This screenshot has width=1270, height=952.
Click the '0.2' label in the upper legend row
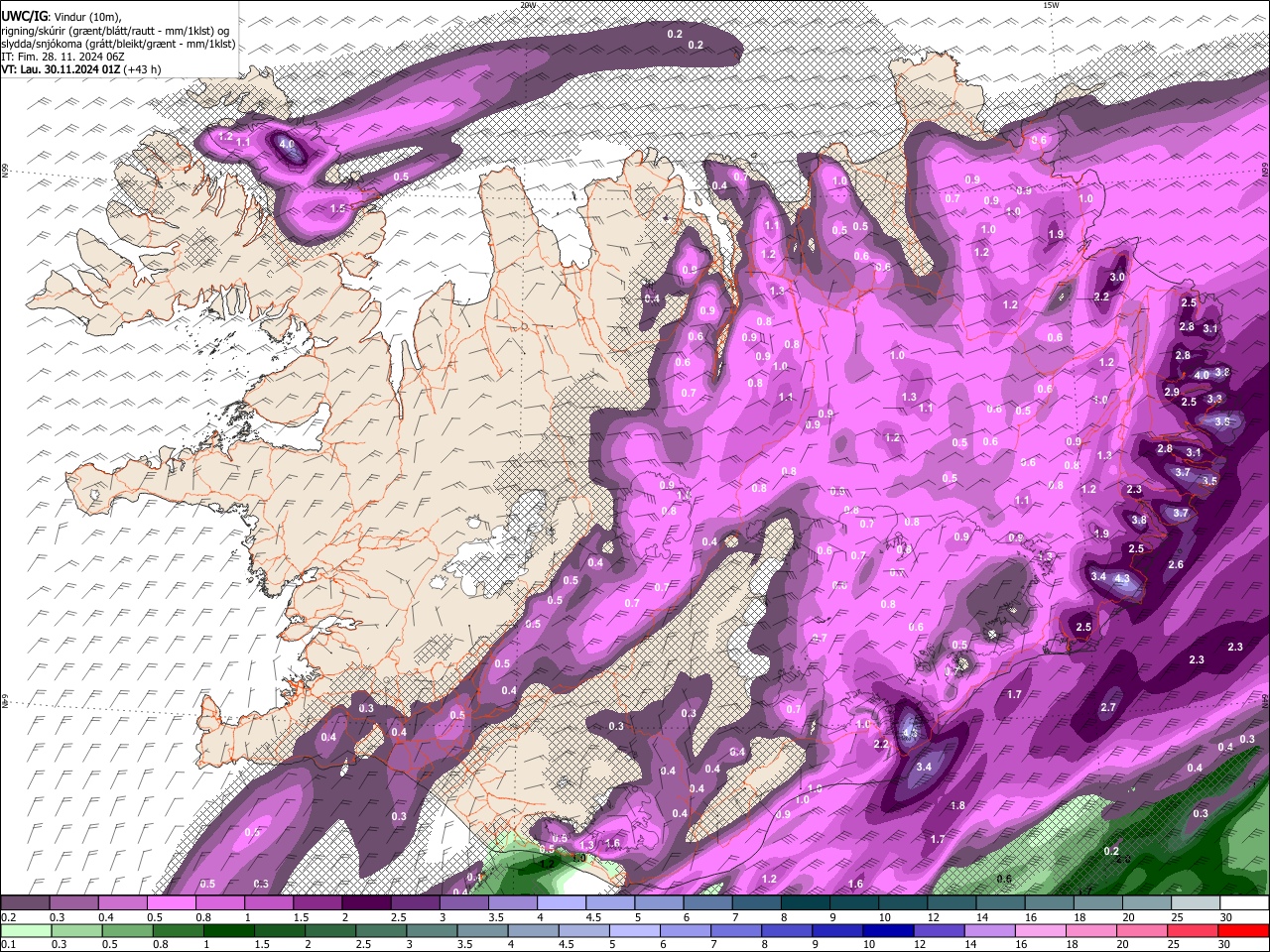8,917
